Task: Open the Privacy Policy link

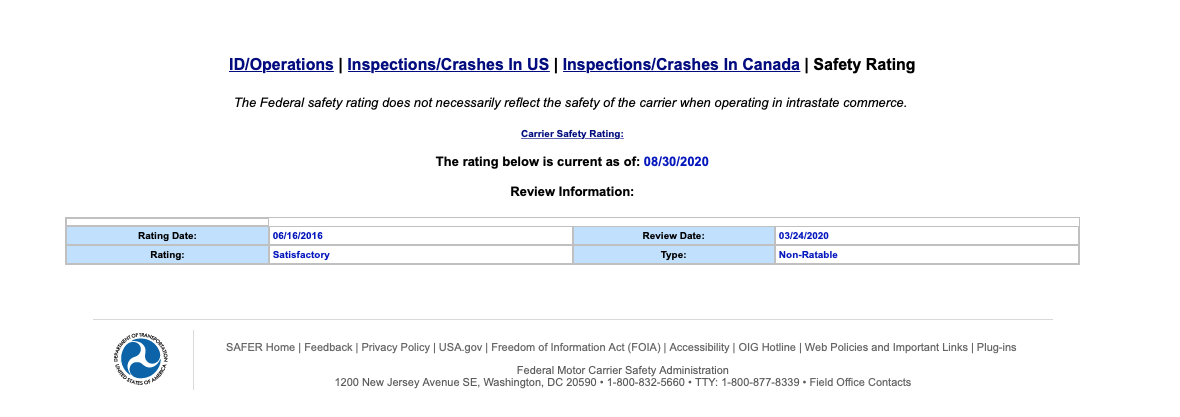Action: [x=395, y=347]
